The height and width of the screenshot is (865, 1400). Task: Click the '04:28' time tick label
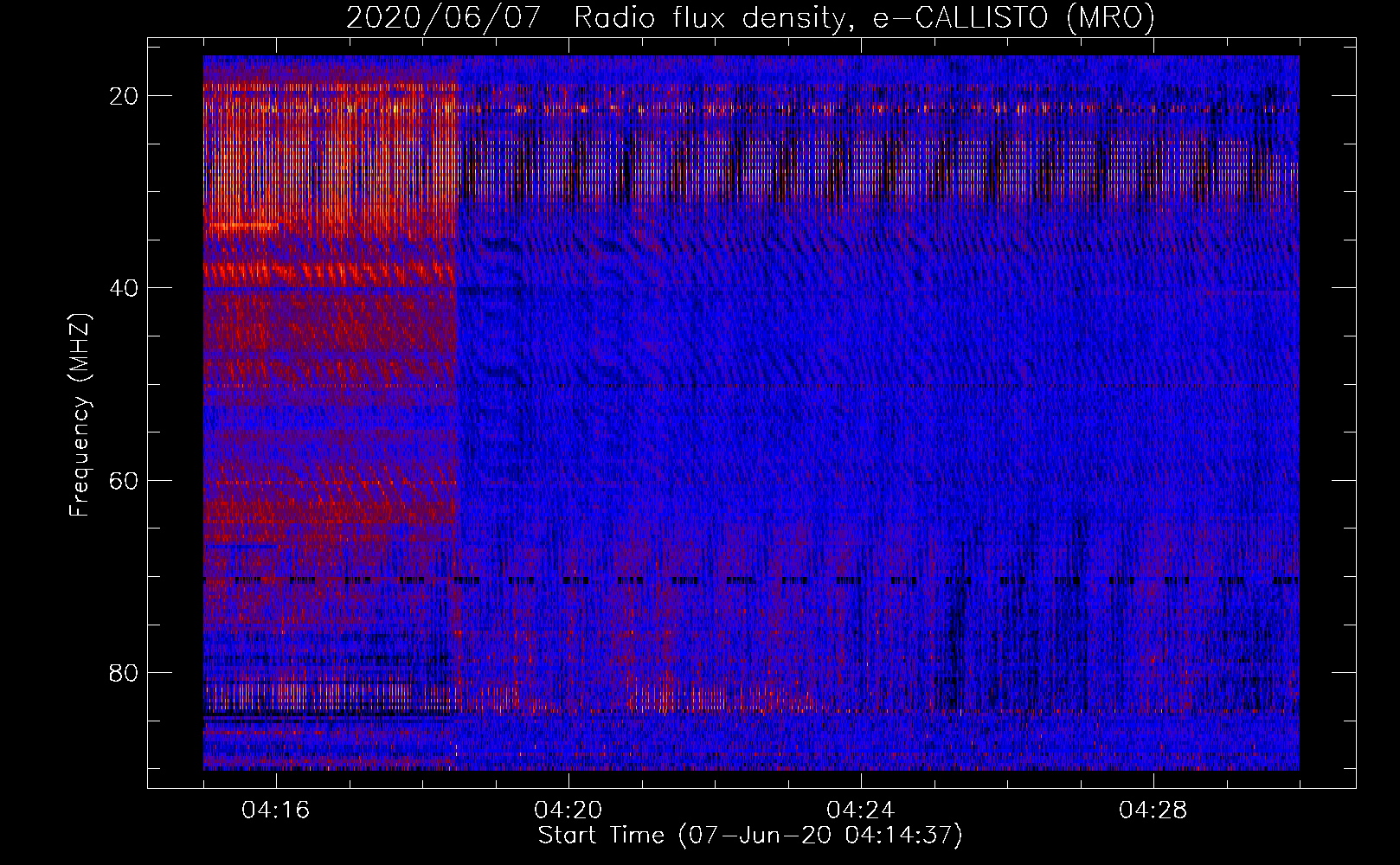click(x=1153, y=811)
